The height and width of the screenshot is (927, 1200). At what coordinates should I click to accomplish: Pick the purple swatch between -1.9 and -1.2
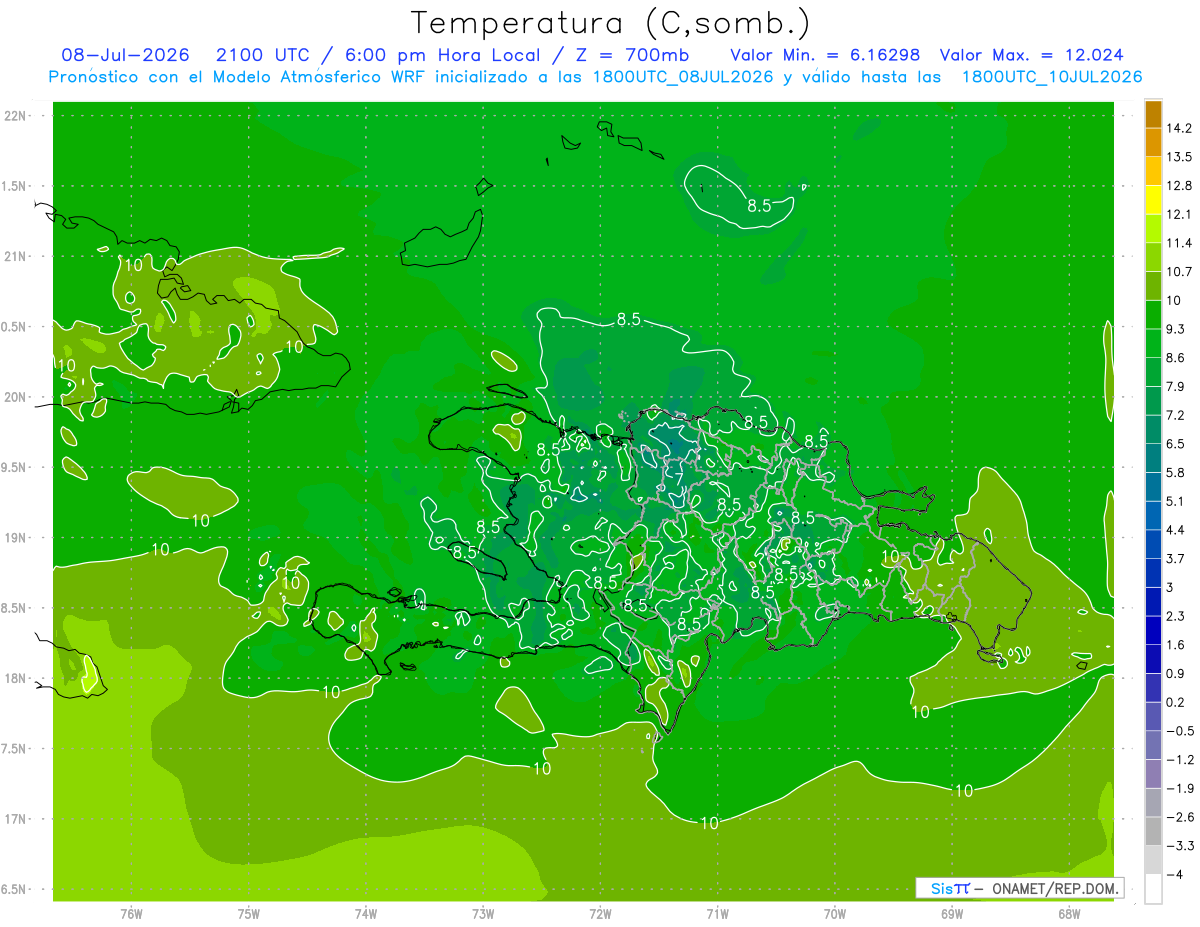(1153, 774)
